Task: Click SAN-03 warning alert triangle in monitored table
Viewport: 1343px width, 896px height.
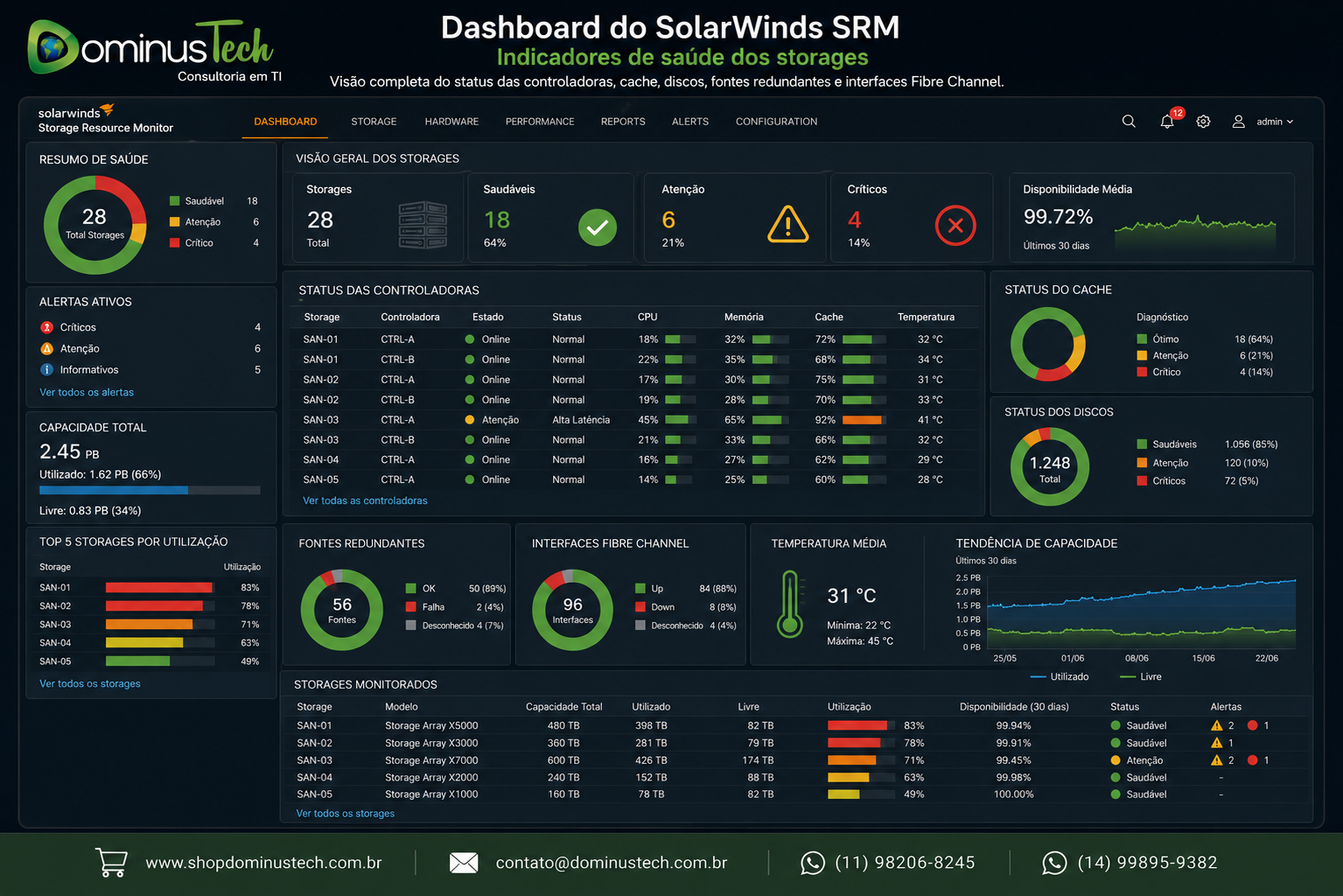Action: point(1216,760)
